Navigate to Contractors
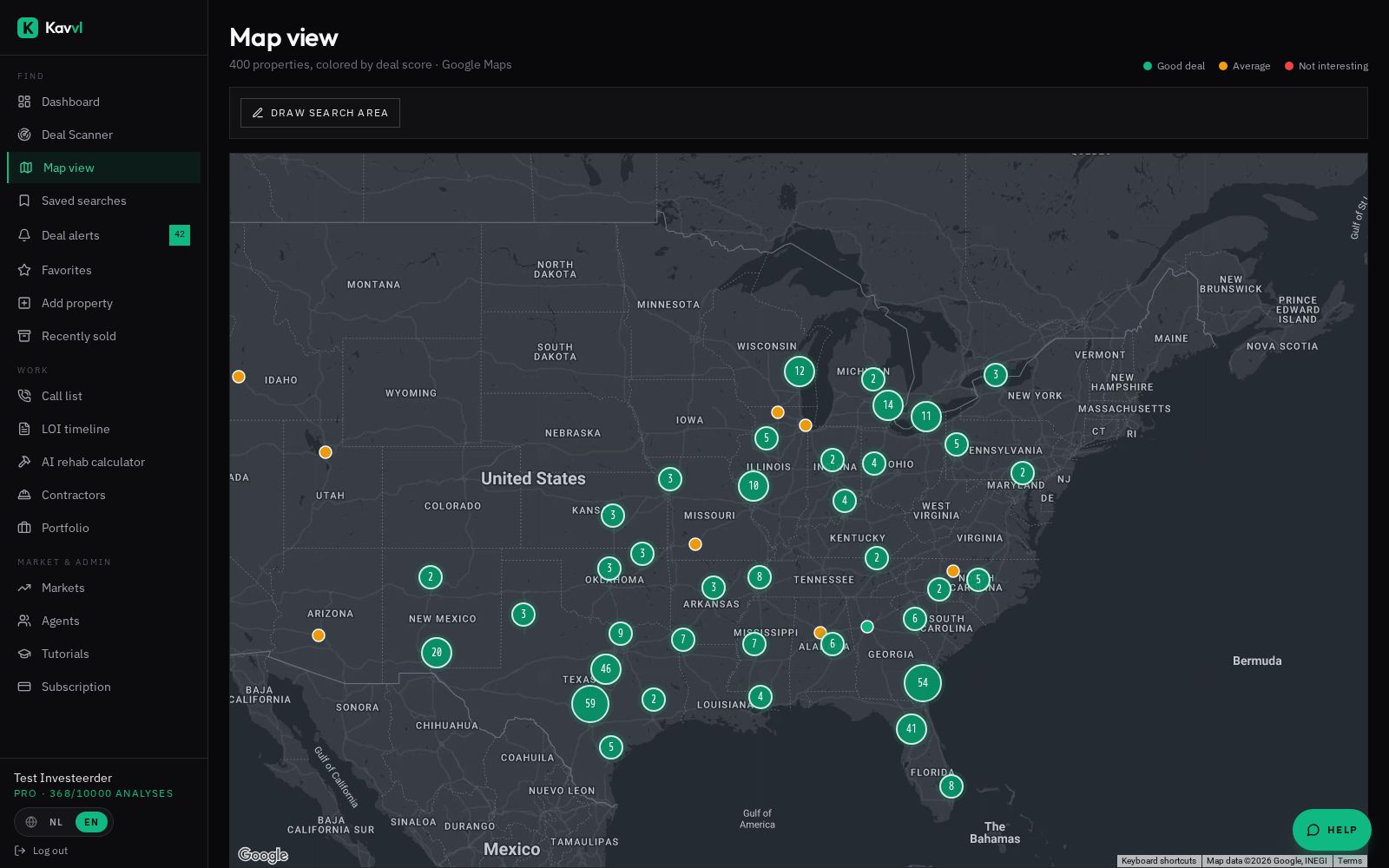Viewport: 1389px width, 868px height. click(103, 495)
